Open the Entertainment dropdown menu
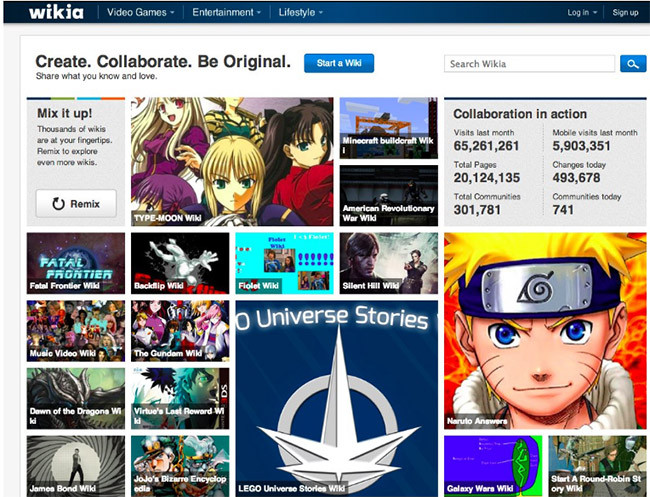This screenshot has width=650, height=497. pyautogui.click(x=229, y=13)
